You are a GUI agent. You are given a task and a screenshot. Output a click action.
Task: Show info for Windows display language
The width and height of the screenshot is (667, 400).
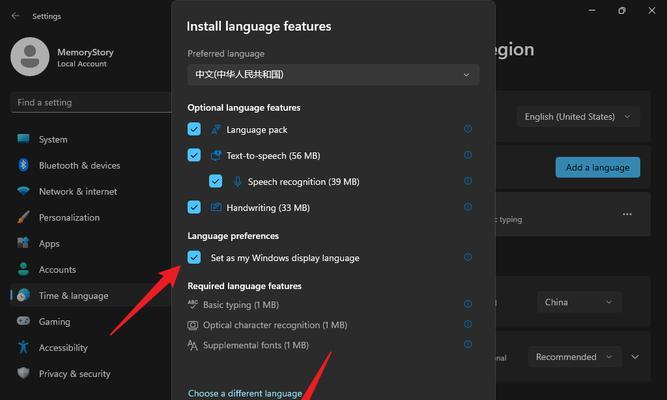click(x=467, y=257)
